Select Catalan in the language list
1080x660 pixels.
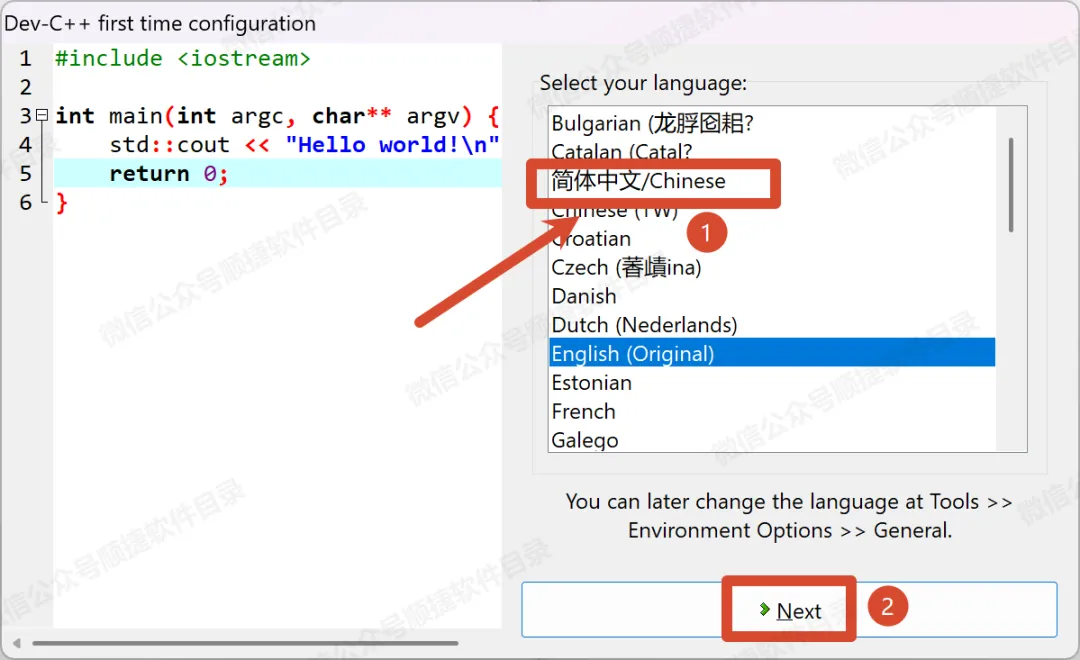click(772, 152)
